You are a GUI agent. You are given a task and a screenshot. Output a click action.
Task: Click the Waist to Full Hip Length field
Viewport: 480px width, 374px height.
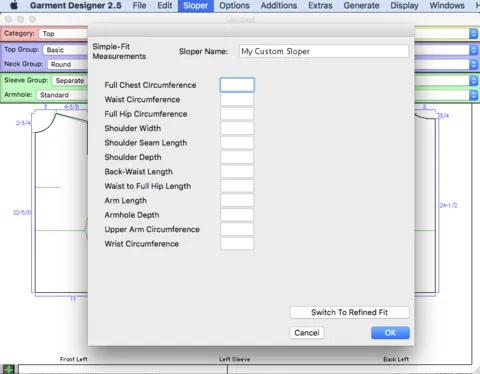pyautogui.click(x=237, y=186)
